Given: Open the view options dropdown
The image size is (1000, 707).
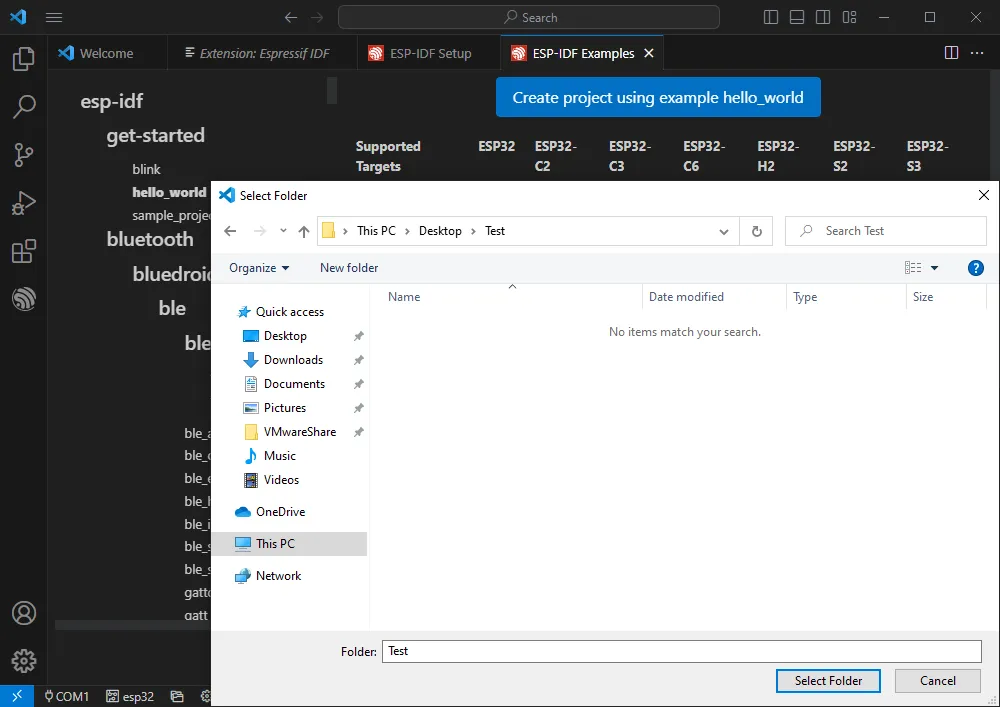Looking at the screenshot, I should 935,268.
